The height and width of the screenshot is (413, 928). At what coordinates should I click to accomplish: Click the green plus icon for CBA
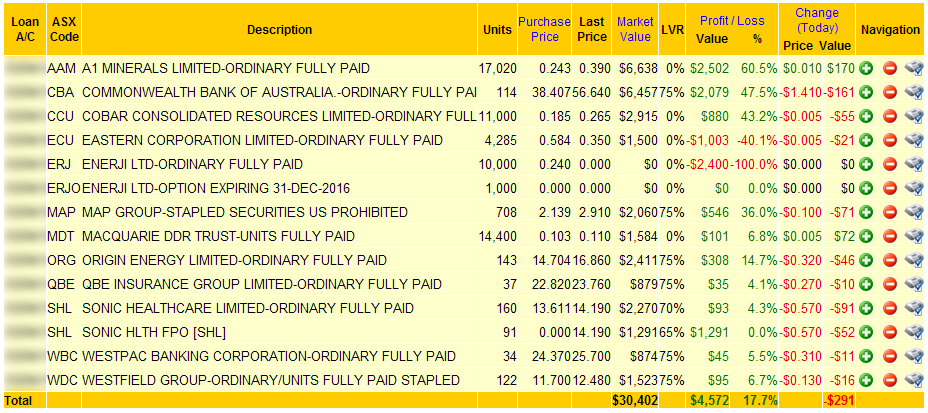point(868,92)
